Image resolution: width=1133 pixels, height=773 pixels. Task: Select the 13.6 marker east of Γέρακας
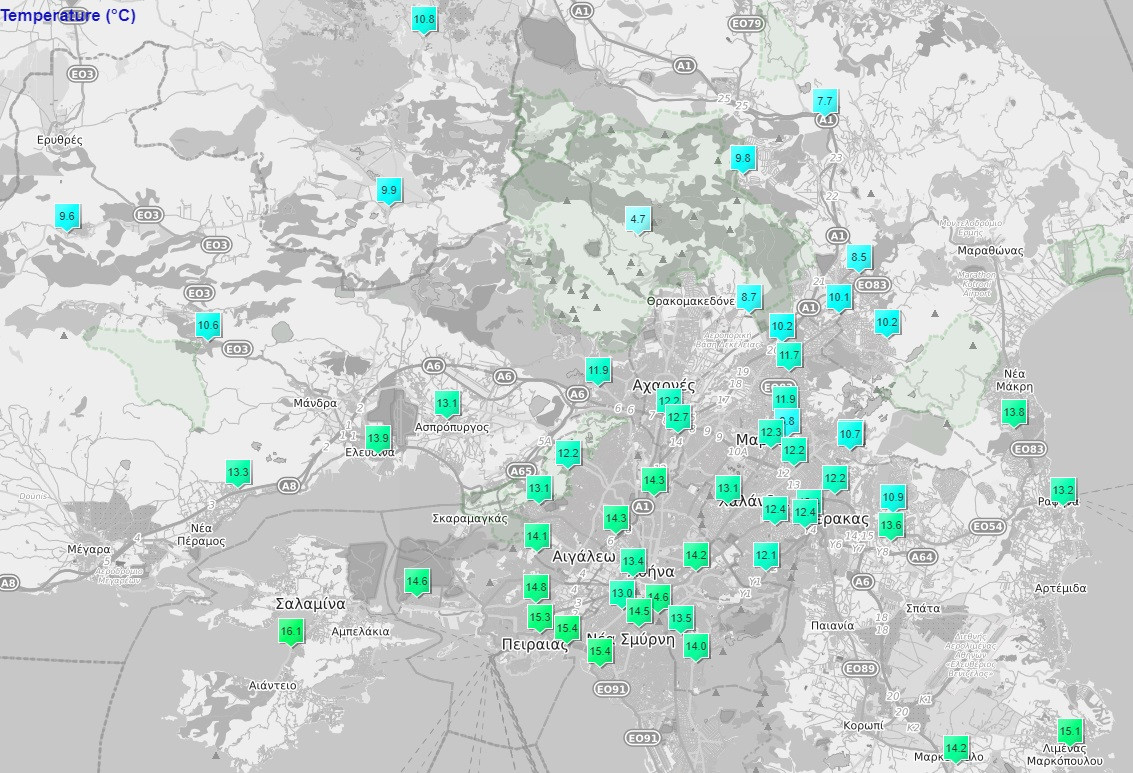click(x=891, y=525)
